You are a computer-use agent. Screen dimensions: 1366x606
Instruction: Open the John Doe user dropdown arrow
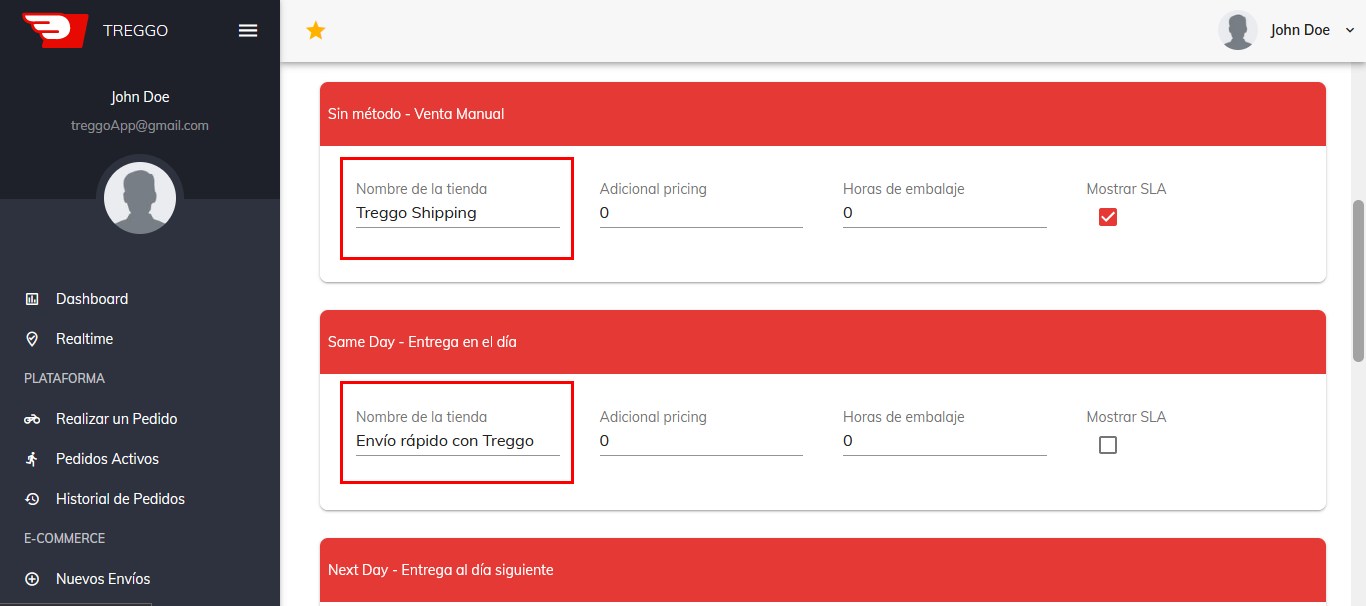point(1350,30)
